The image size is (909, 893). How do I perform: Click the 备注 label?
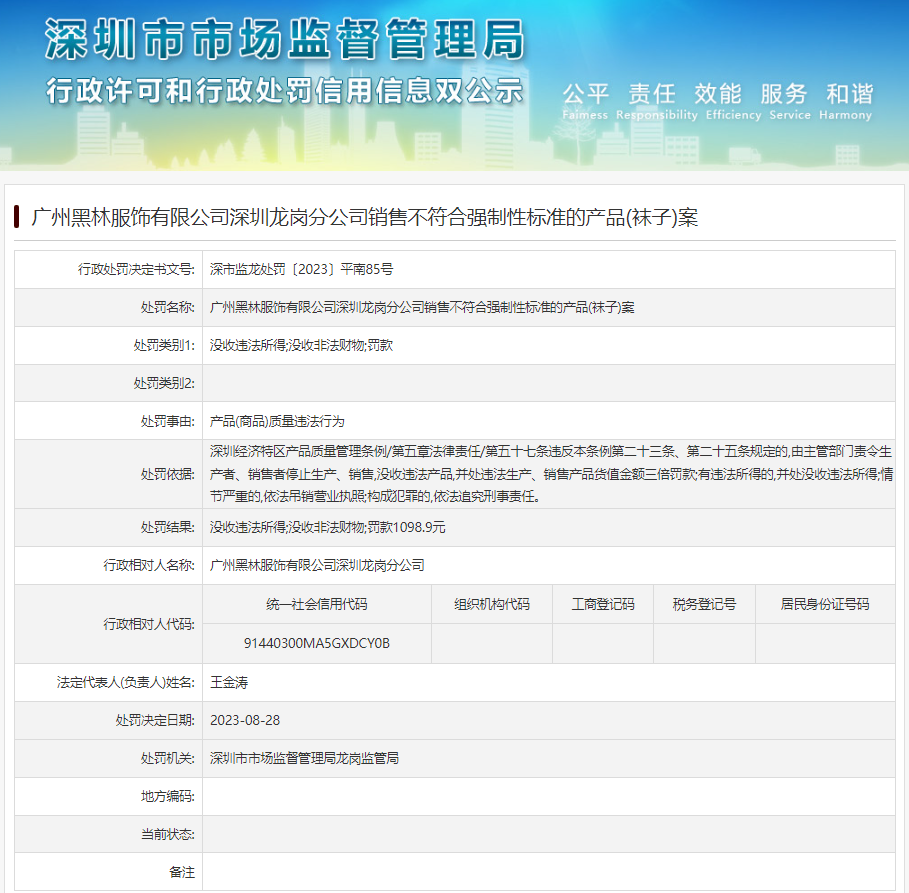[x=181, y=872]
